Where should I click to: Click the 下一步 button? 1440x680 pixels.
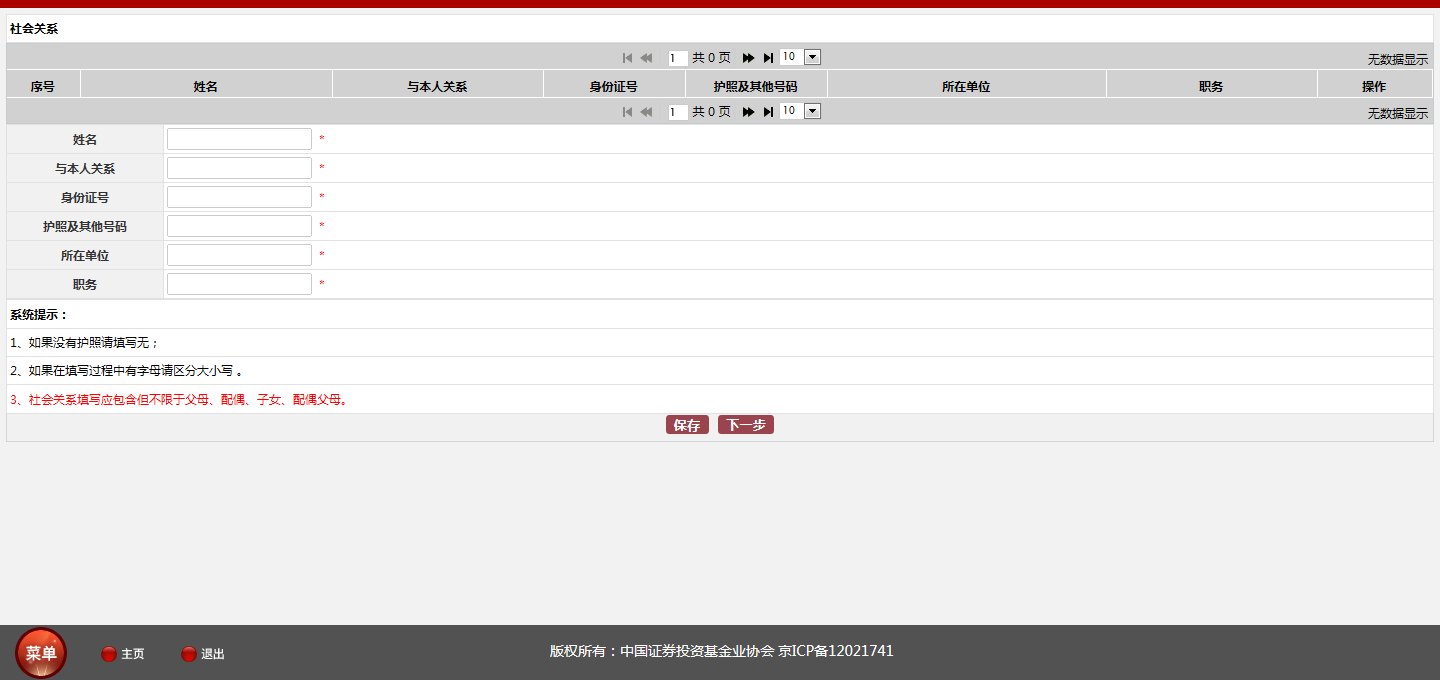[x=746, y=425]
